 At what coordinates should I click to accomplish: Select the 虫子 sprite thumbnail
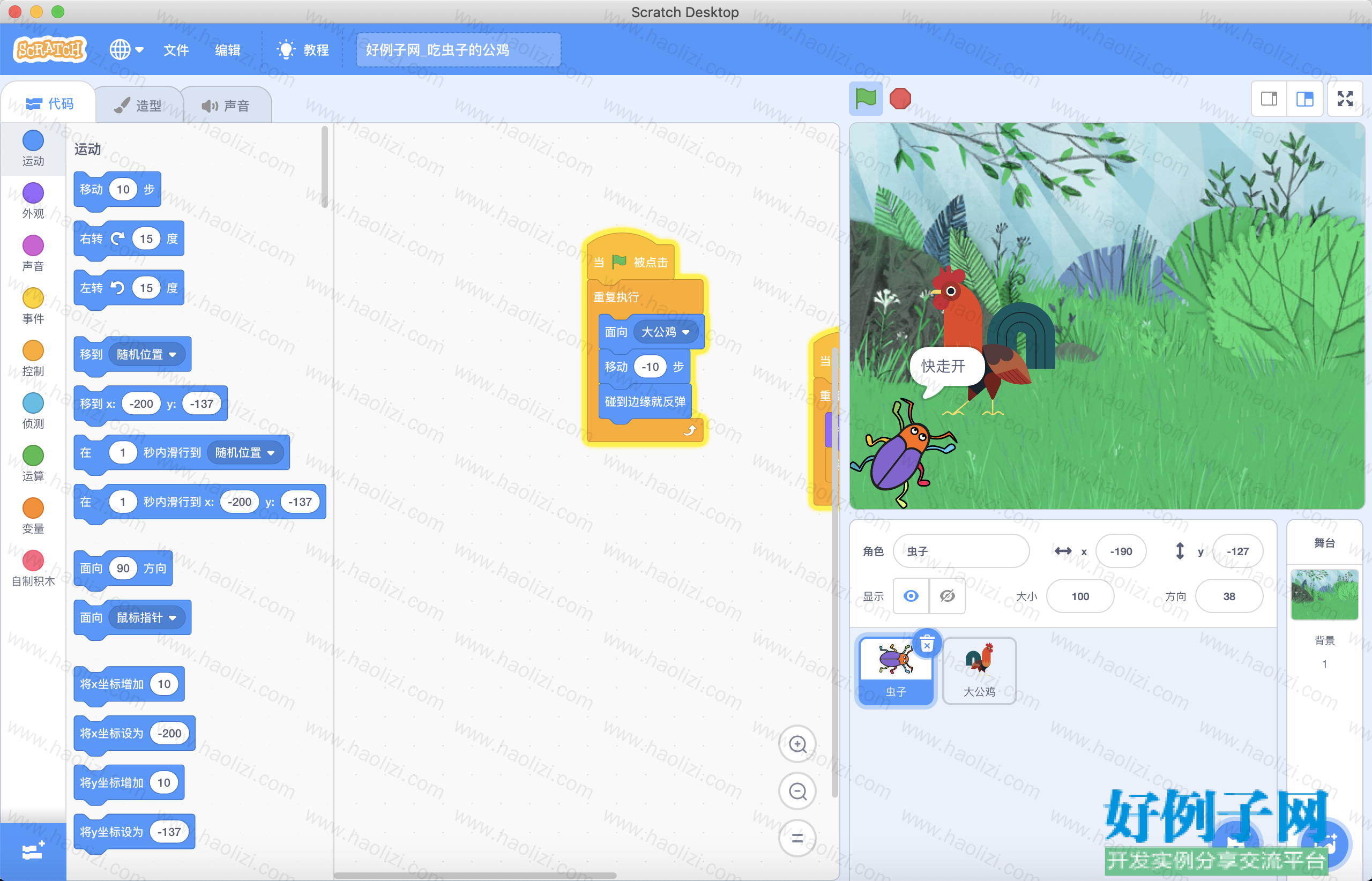(896, 670)
